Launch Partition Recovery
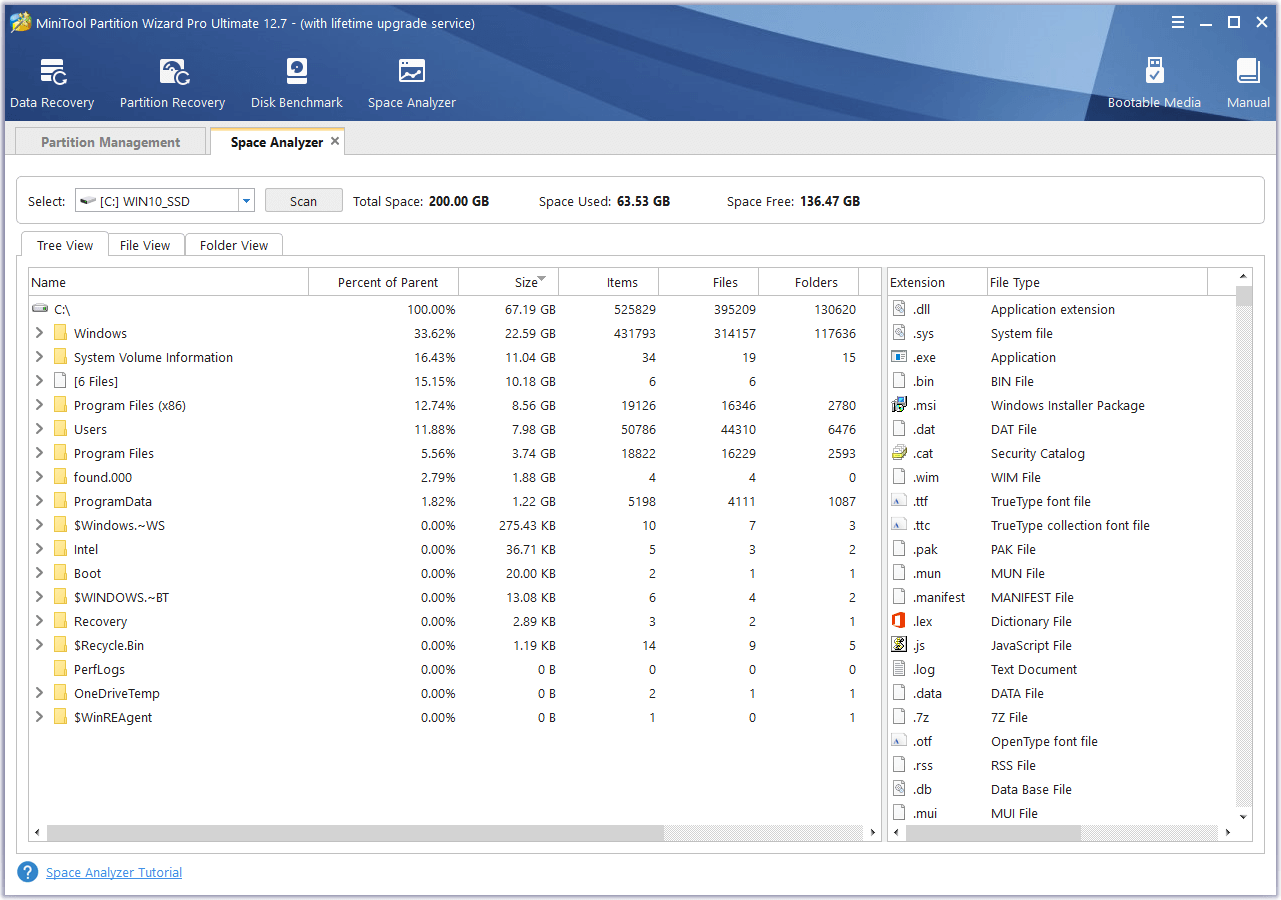The image size is (1281, 900). (x=172, y=84)
